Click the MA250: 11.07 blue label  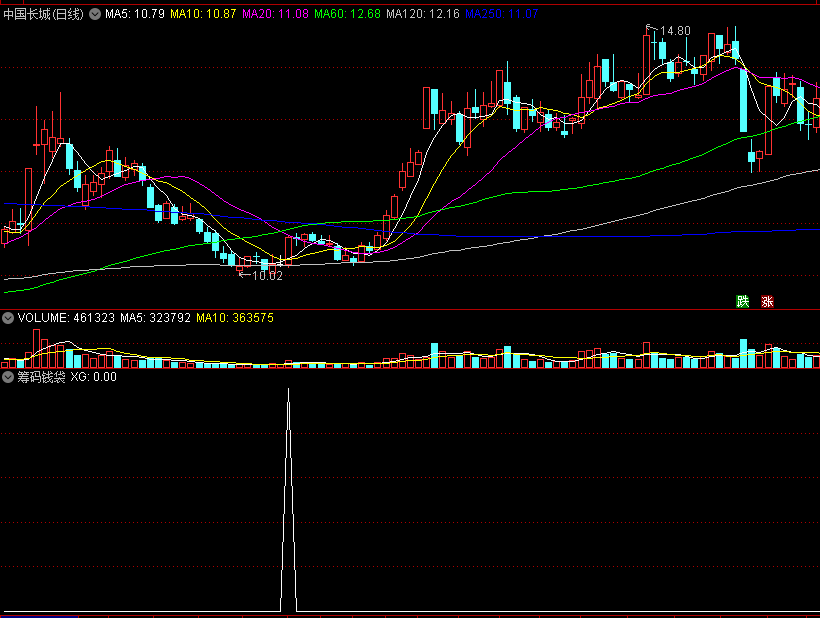pos(502,14)
